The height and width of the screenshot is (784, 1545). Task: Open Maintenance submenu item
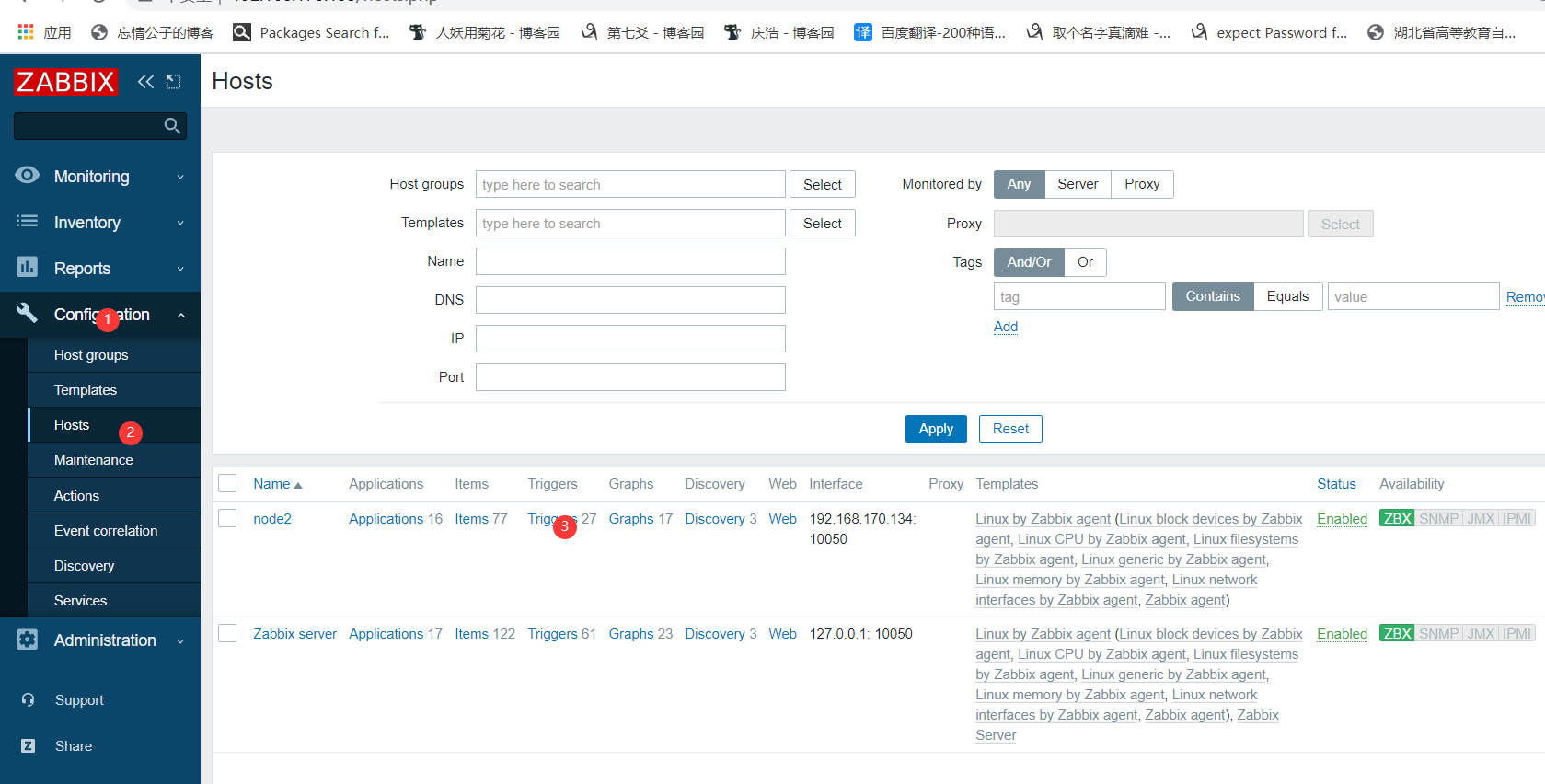(114, 460)
